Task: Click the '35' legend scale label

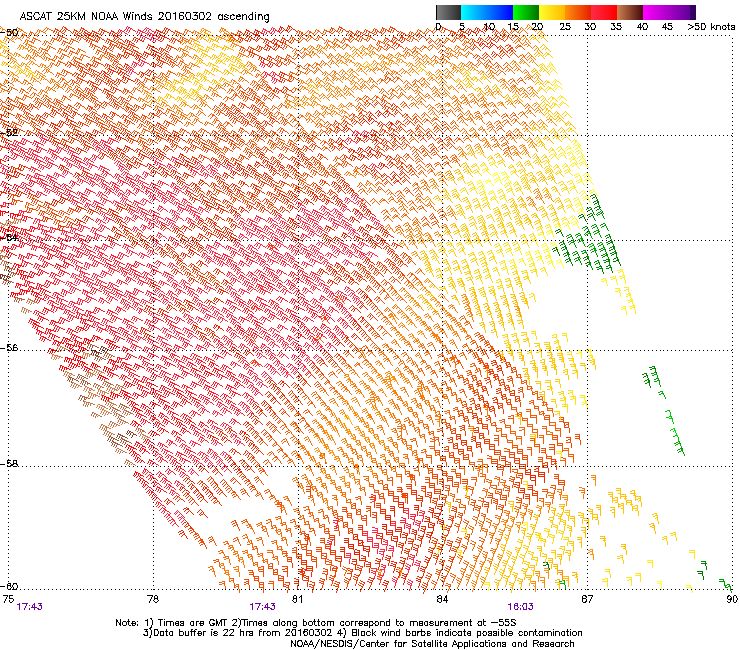Action: [616, 27]
